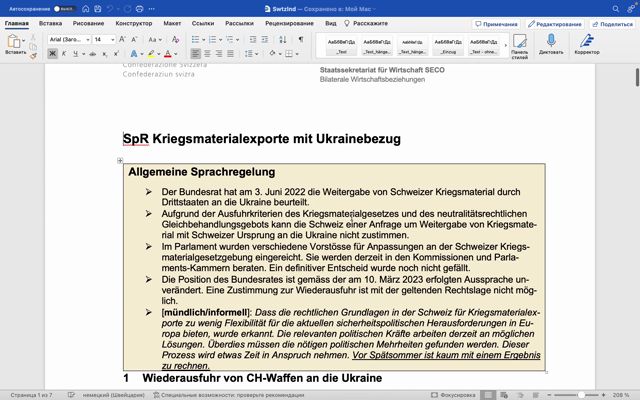The image size is (640, 400).
Task: Toggle superscript formatting
Action: point(116,53)
